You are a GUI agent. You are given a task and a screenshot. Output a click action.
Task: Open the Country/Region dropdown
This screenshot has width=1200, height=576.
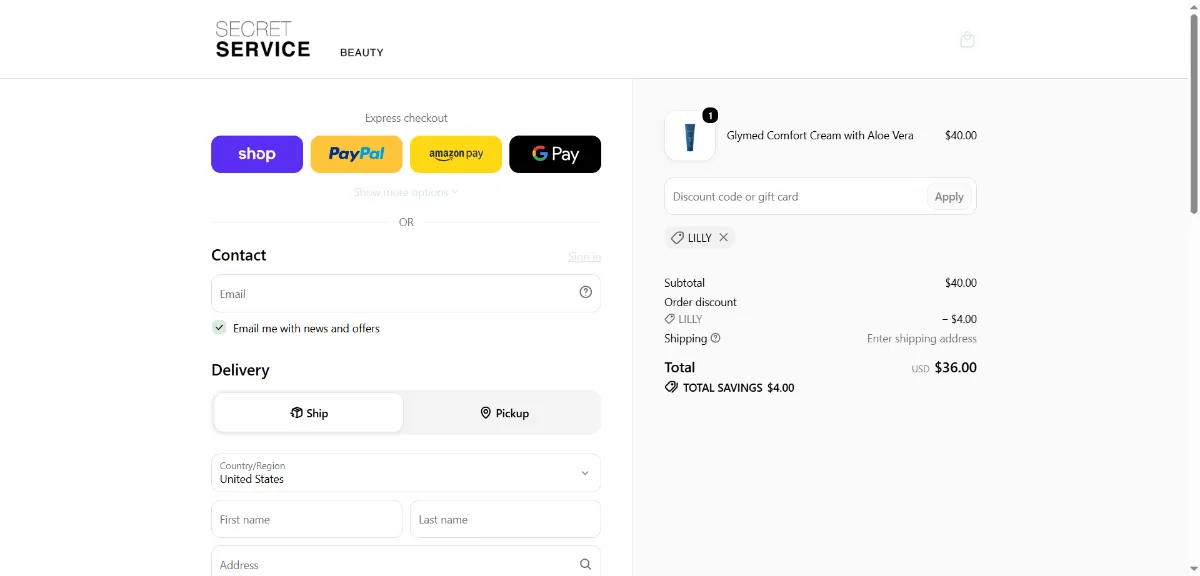click(x=406, y=473)
